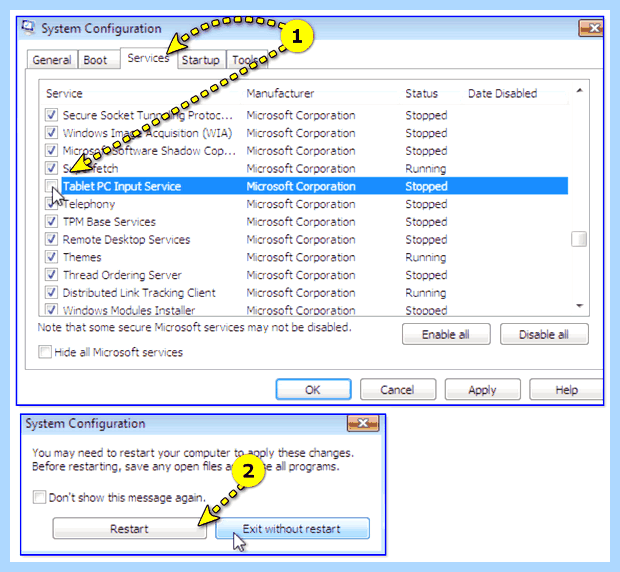Switch to the Tools tab

click(247, 60)
